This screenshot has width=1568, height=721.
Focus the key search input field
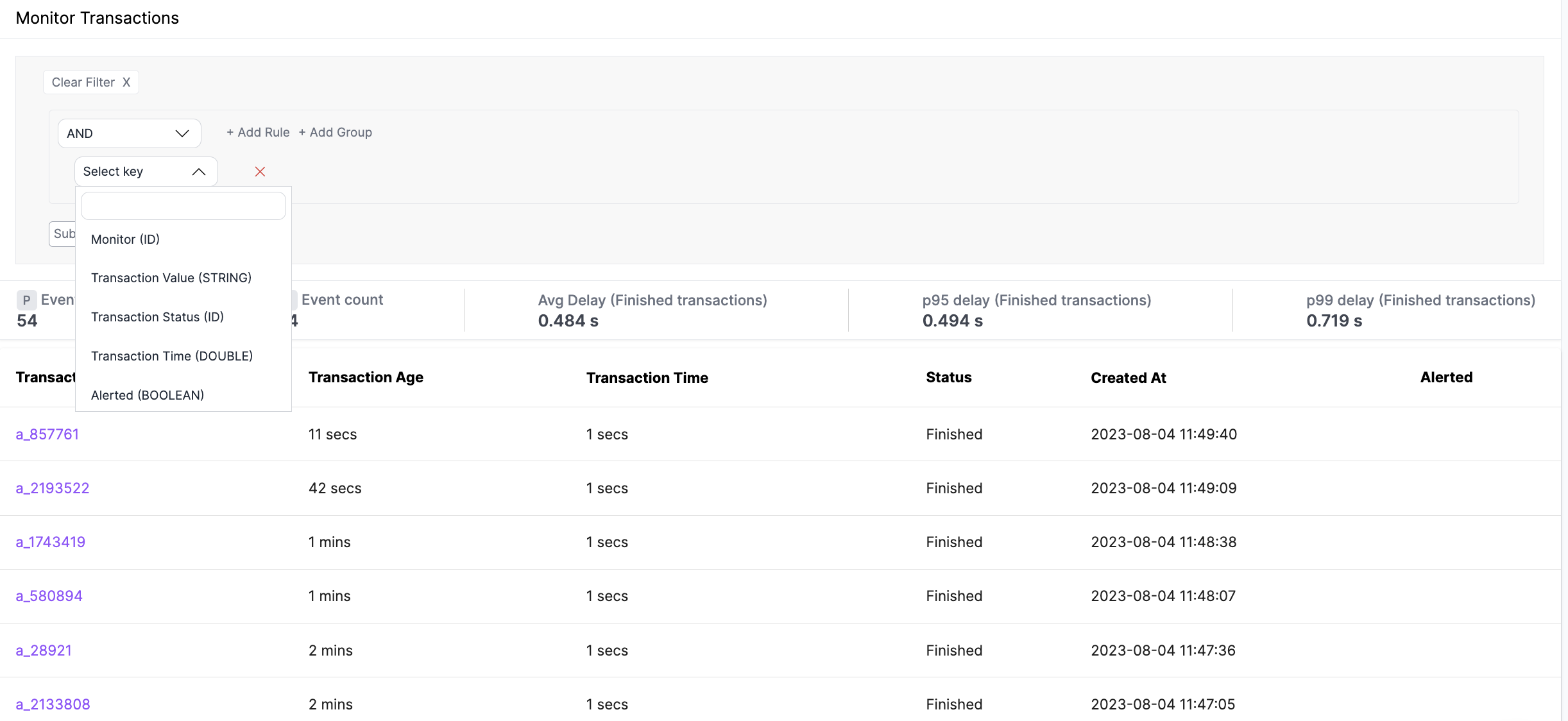(x=183, y=206)
